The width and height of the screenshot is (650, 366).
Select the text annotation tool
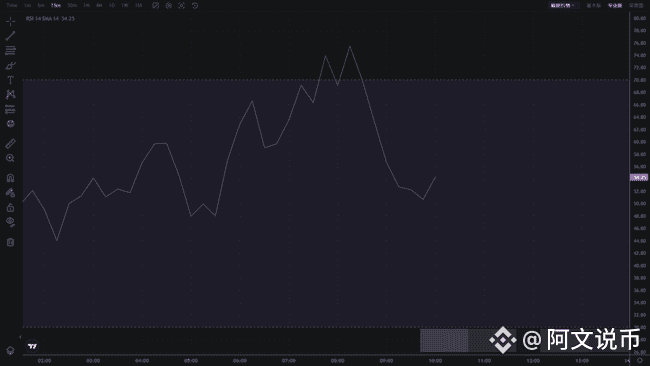[10, 80]
